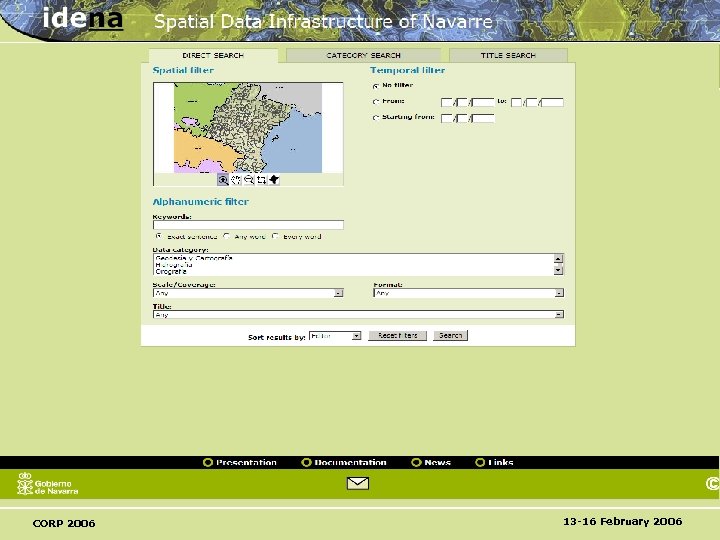This screenshot has width=720, height=540.
Task: Click the envelope contact icon
Action: (x=358, y=483)
